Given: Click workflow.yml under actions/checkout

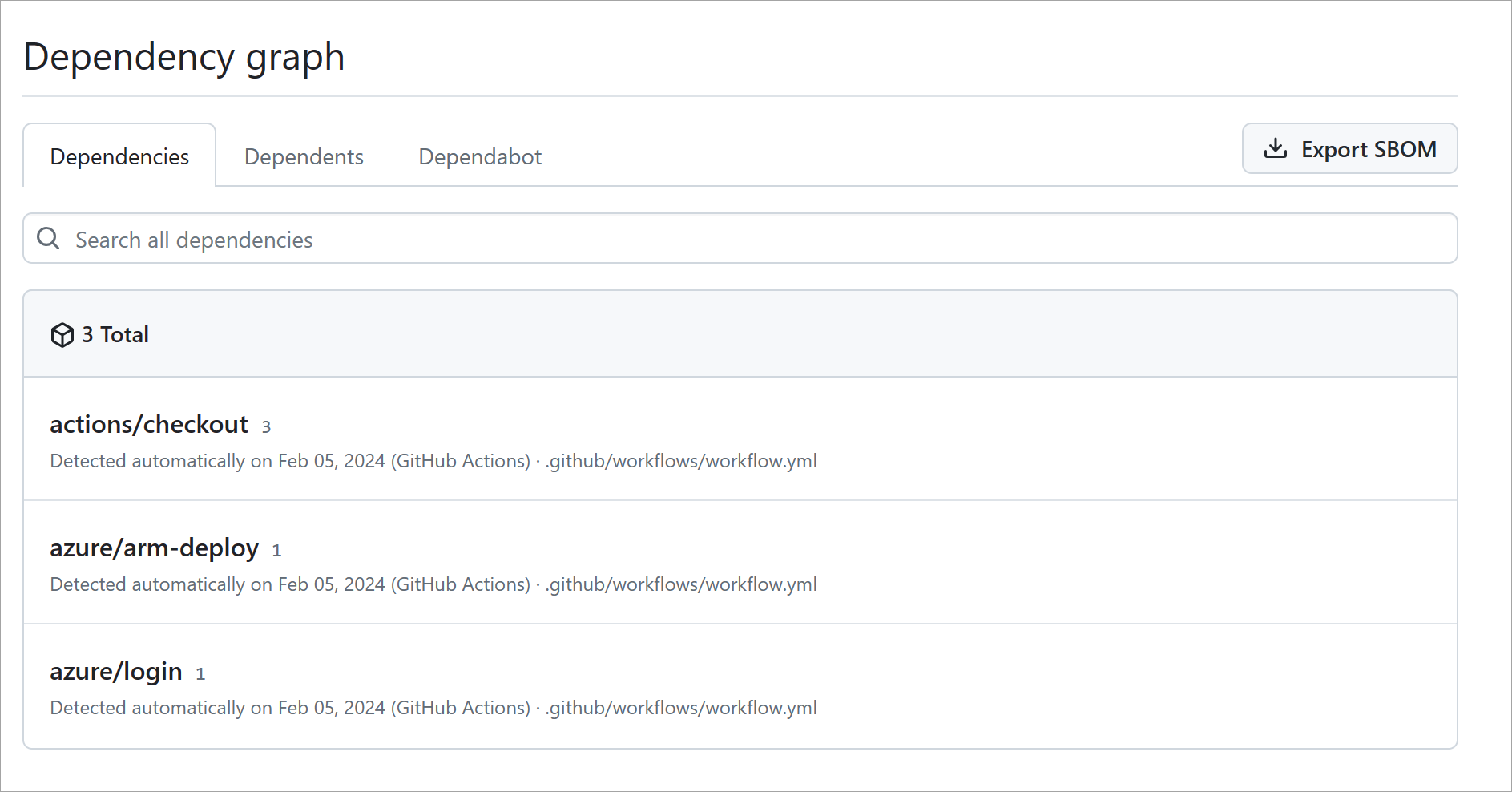Looking at the screenshot, I should 680,461.
